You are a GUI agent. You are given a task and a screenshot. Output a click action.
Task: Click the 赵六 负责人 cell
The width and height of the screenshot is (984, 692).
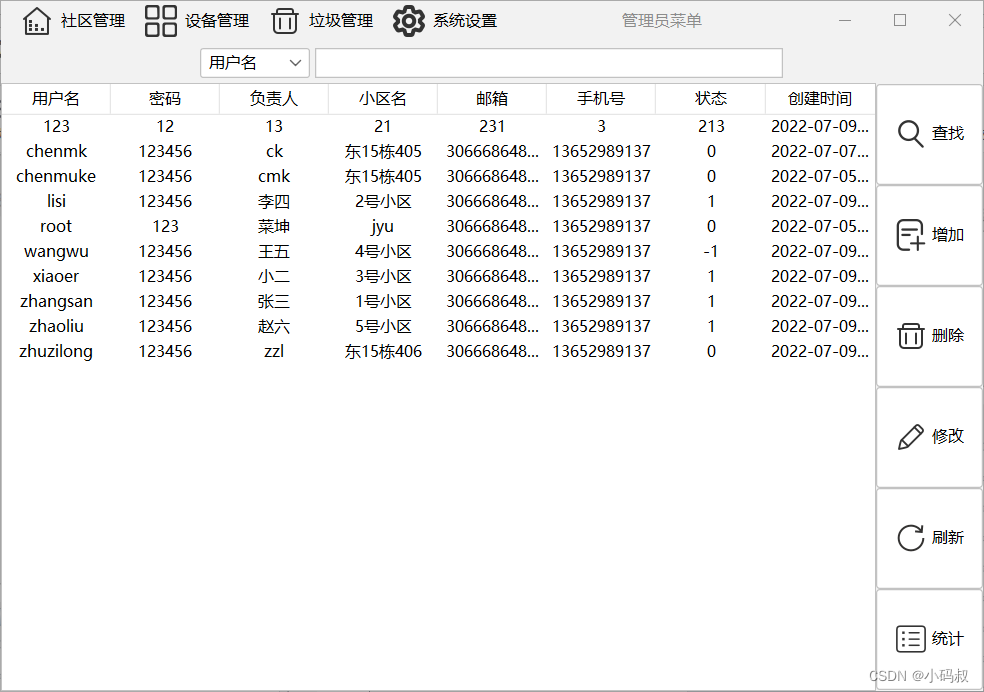pos(274,327)
